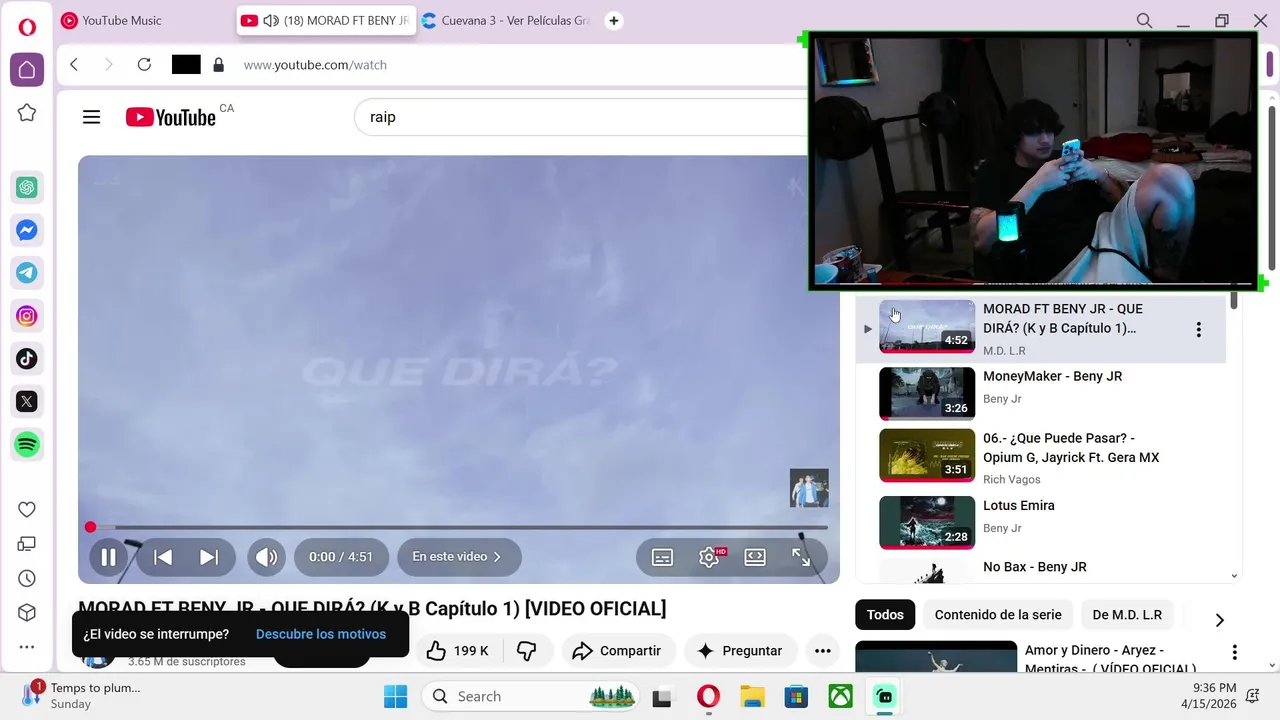Open 'Descubre los motivos' link
1280x720 pixels.
coord(321,634)
